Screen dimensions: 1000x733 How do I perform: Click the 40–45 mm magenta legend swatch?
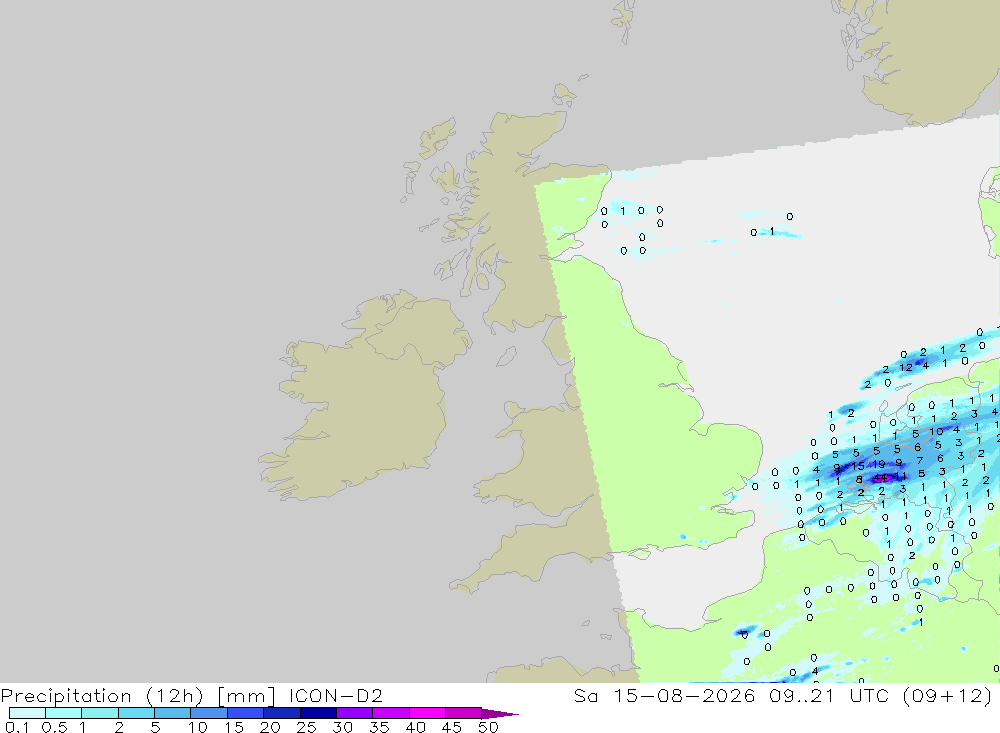pyautogui.click(x=427, y=713)
